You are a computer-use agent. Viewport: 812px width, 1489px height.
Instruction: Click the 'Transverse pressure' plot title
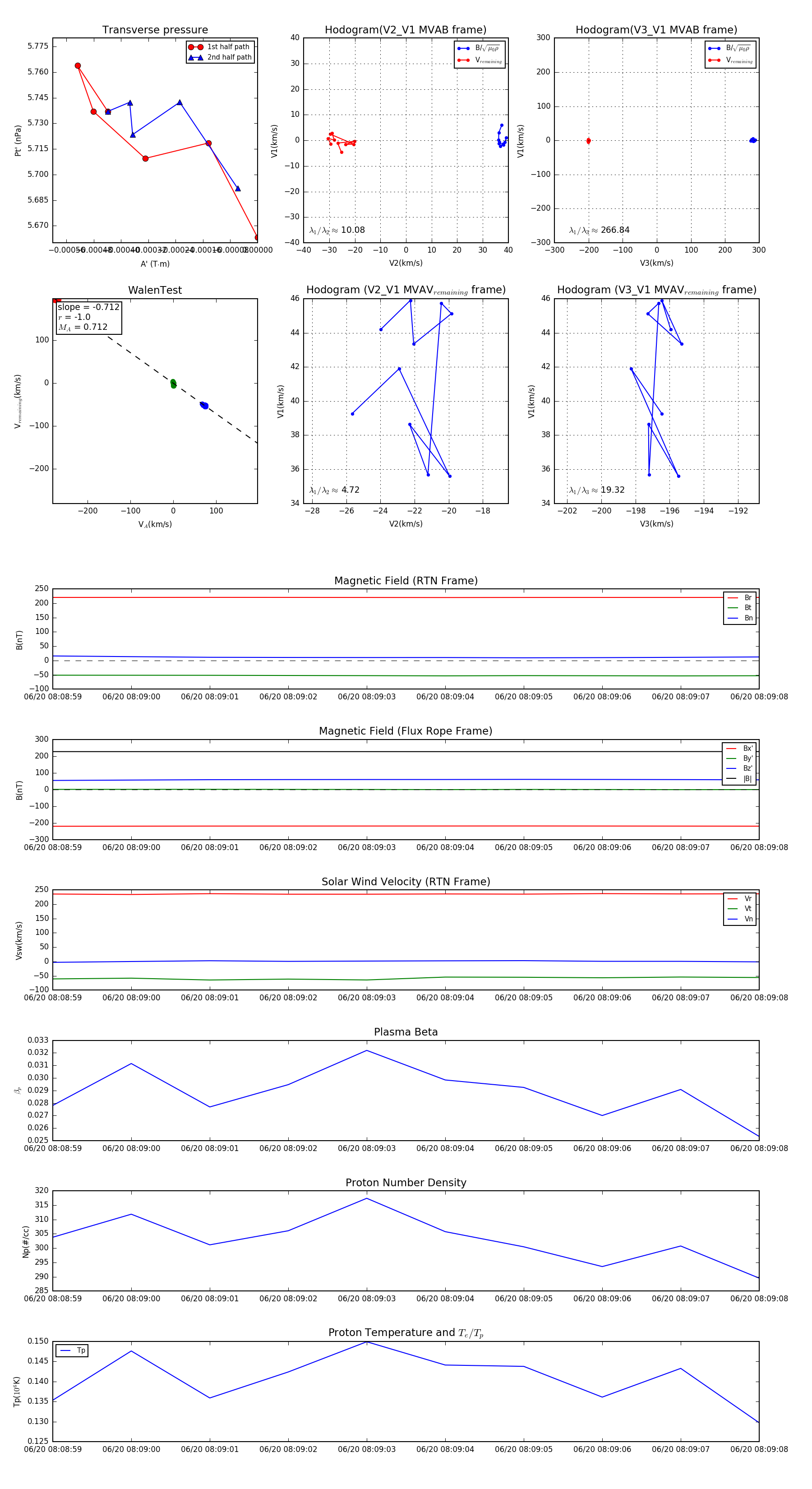pos(155,30)
